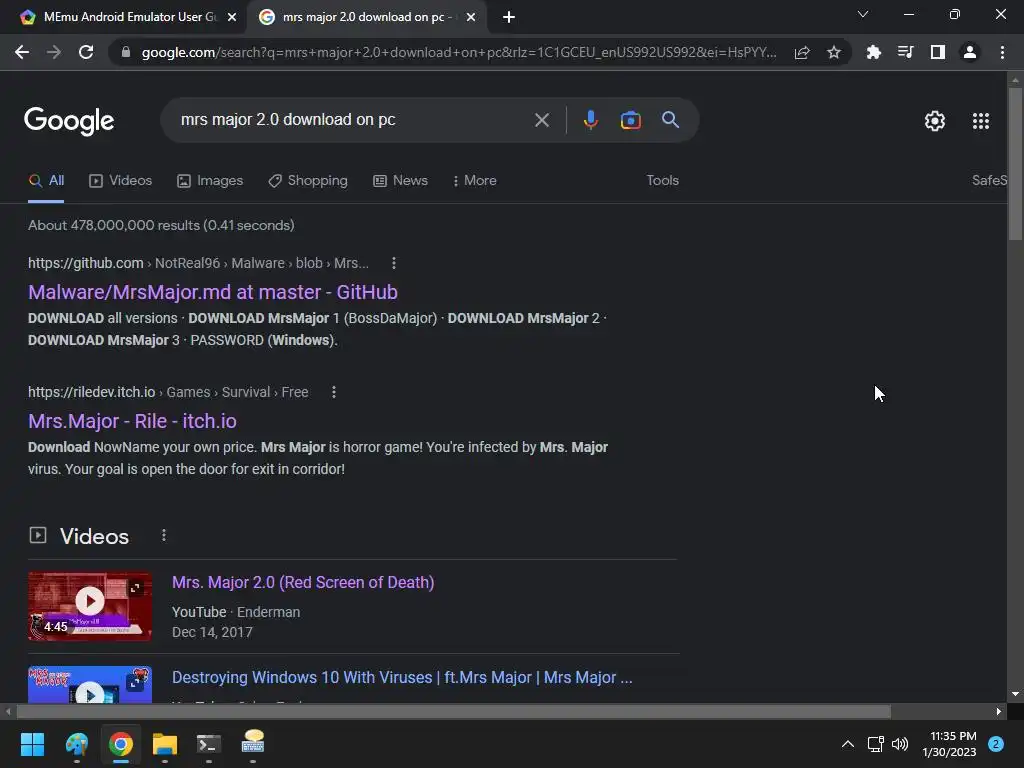
Task: Switch to the Shopping search tab
Action: pos(308,180)
